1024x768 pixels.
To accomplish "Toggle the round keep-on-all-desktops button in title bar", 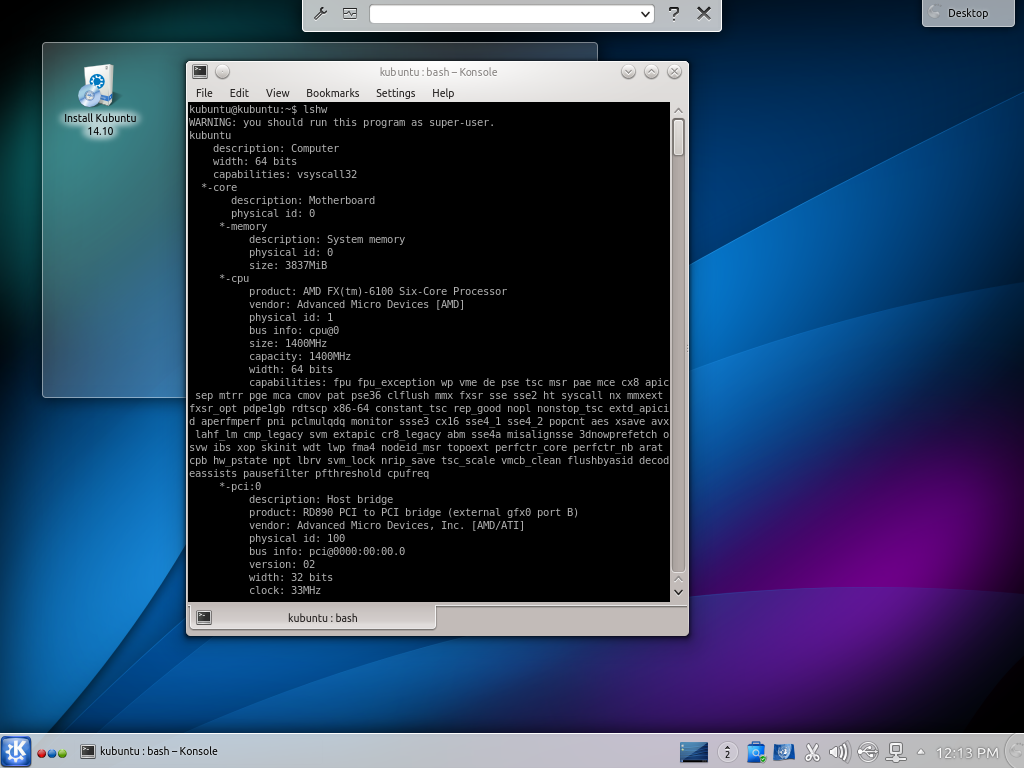I will click(x=223, y=72).
